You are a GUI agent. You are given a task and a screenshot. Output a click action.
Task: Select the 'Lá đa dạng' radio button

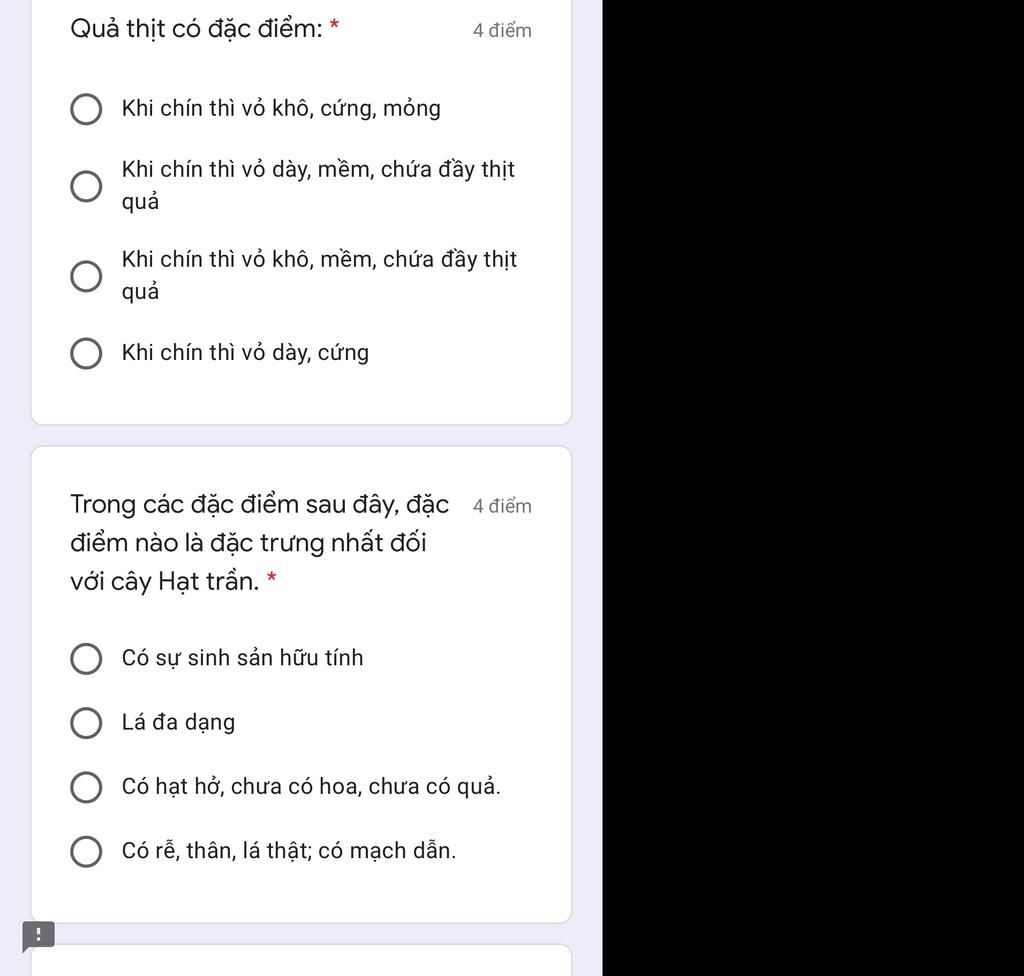pyautogui.click(x=86, y=723)
